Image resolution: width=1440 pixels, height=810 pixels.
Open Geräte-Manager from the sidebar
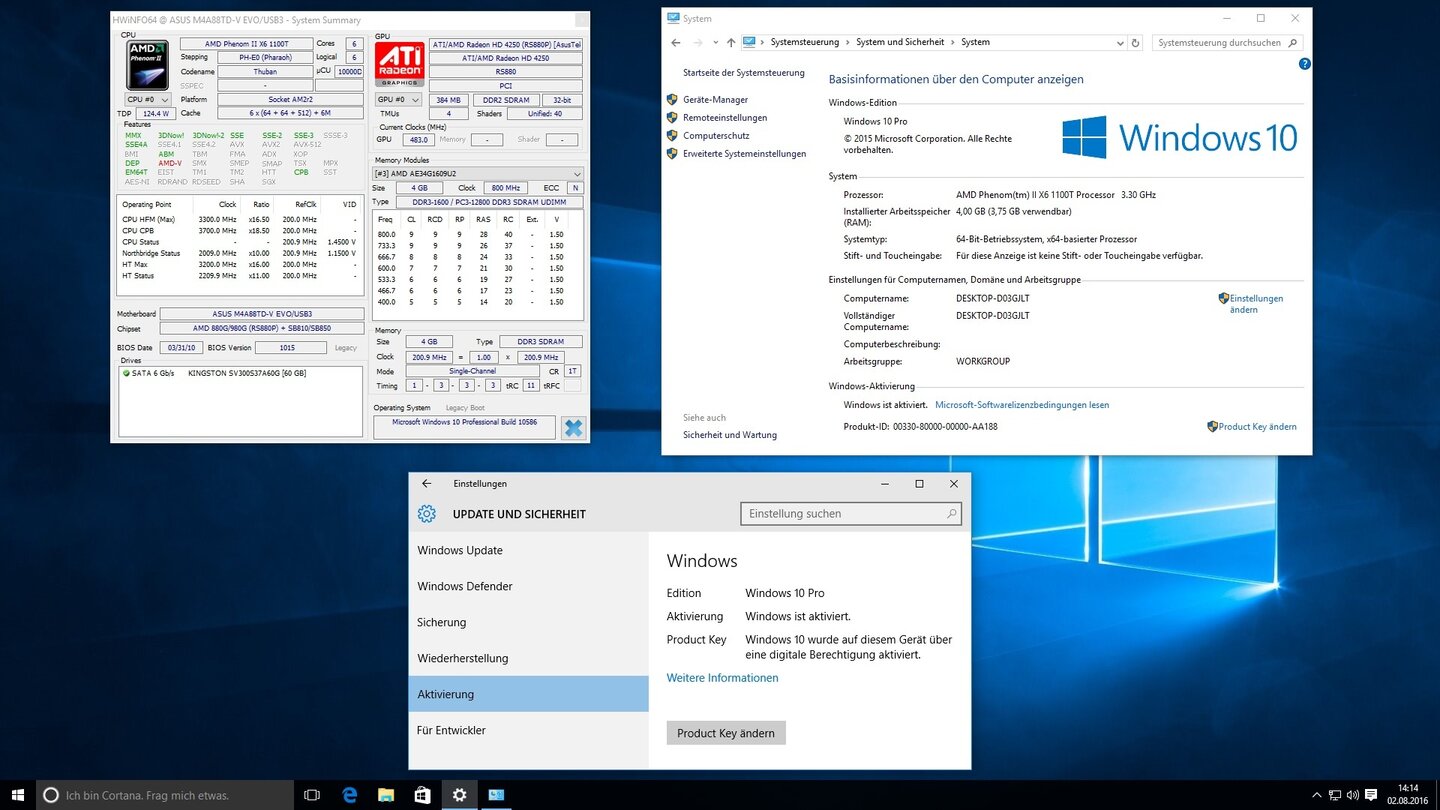coord(716,100)
